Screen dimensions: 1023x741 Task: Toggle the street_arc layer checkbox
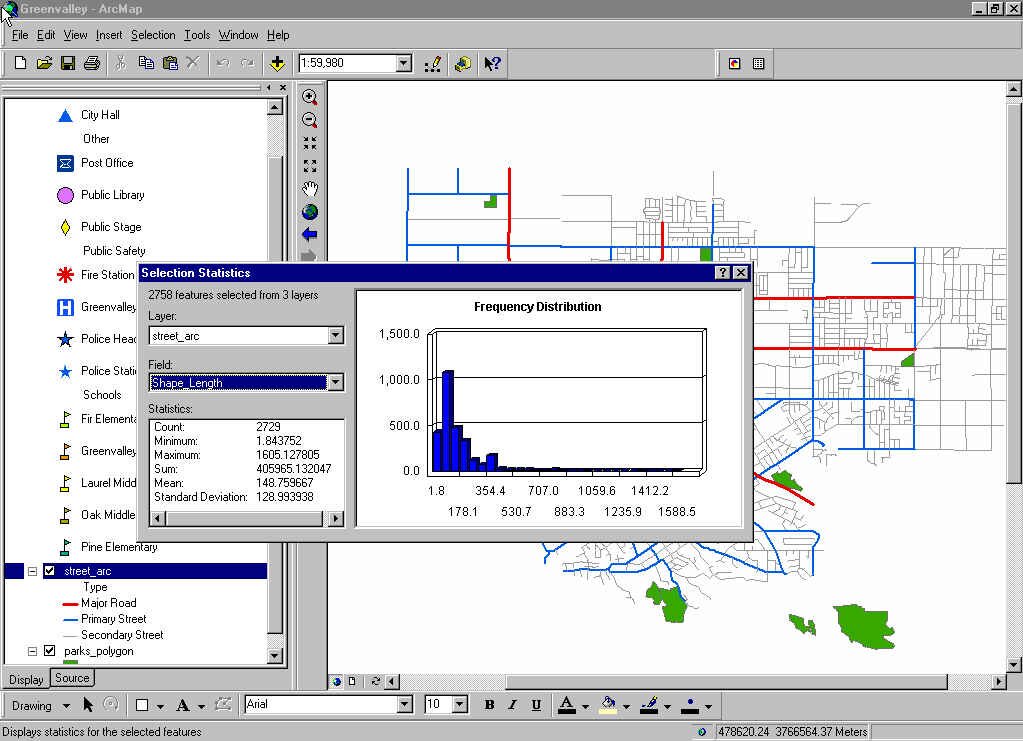click(x=50, y=571)
